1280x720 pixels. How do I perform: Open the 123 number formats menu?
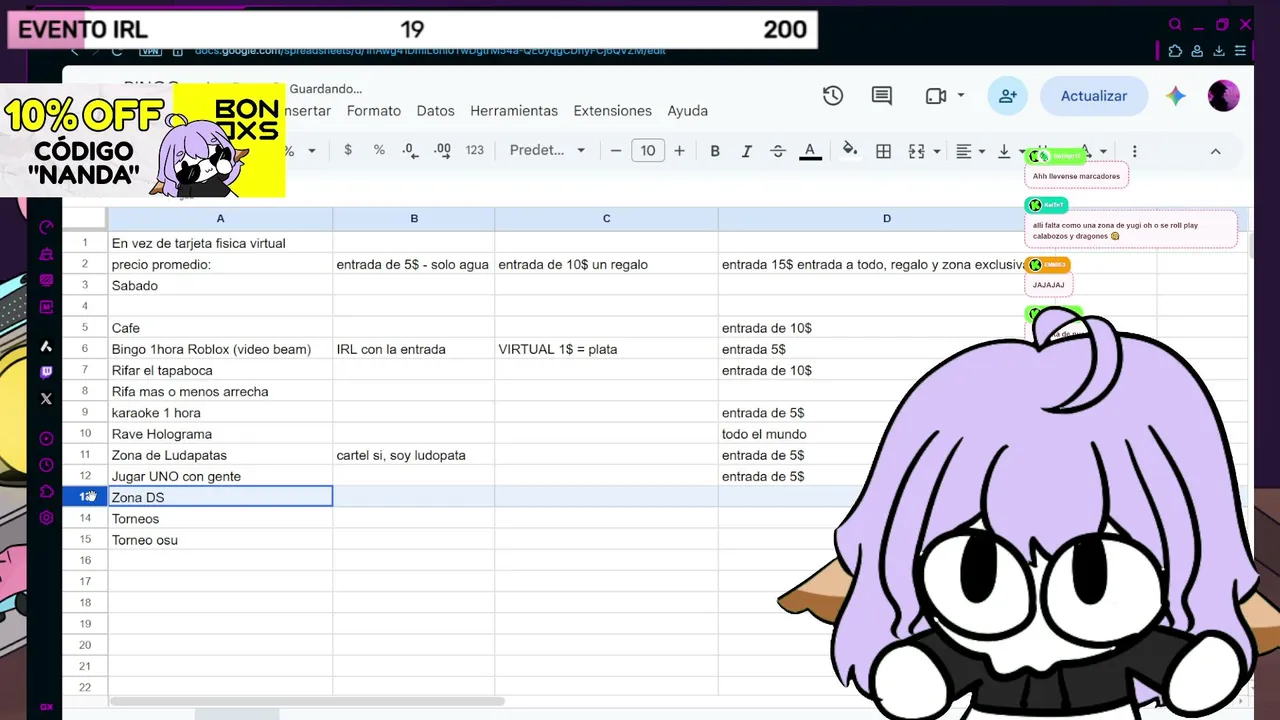[x=475, y=150]
